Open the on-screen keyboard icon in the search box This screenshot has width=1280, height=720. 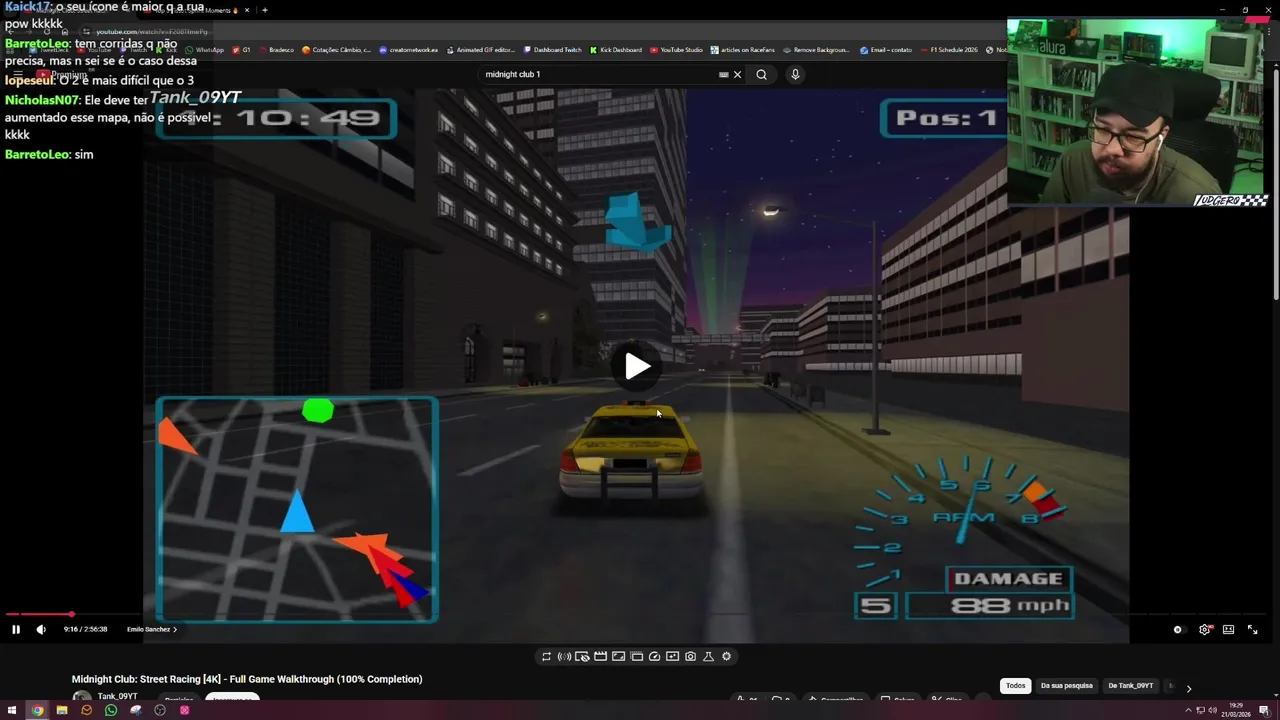coord(724,74)
